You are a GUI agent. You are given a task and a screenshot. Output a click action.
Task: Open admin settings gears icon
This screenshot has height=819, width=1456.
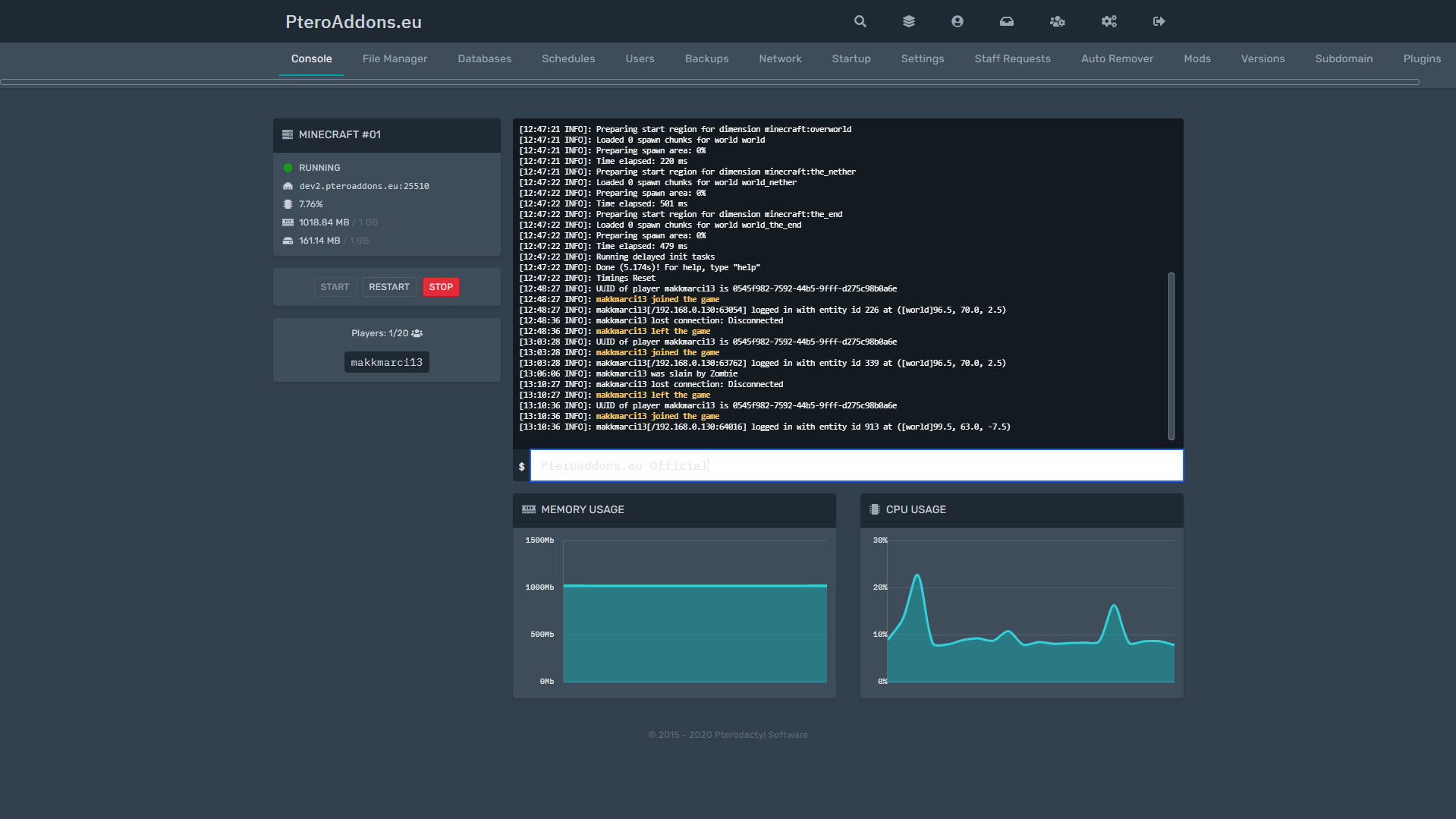pos(1109,21)
